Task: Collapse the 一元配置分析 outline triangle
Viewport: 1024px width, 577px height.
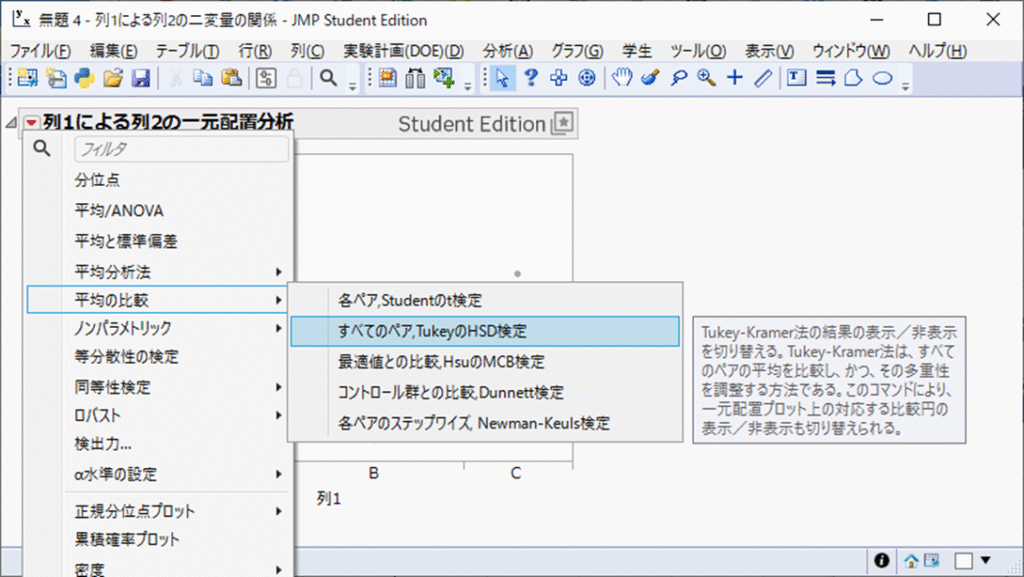Action: tap(11, 123)
